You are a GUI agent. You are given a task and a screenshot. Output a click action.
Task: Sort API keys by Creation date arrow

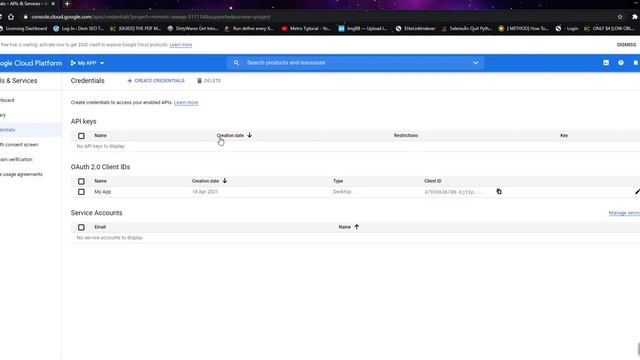point(249,135)
